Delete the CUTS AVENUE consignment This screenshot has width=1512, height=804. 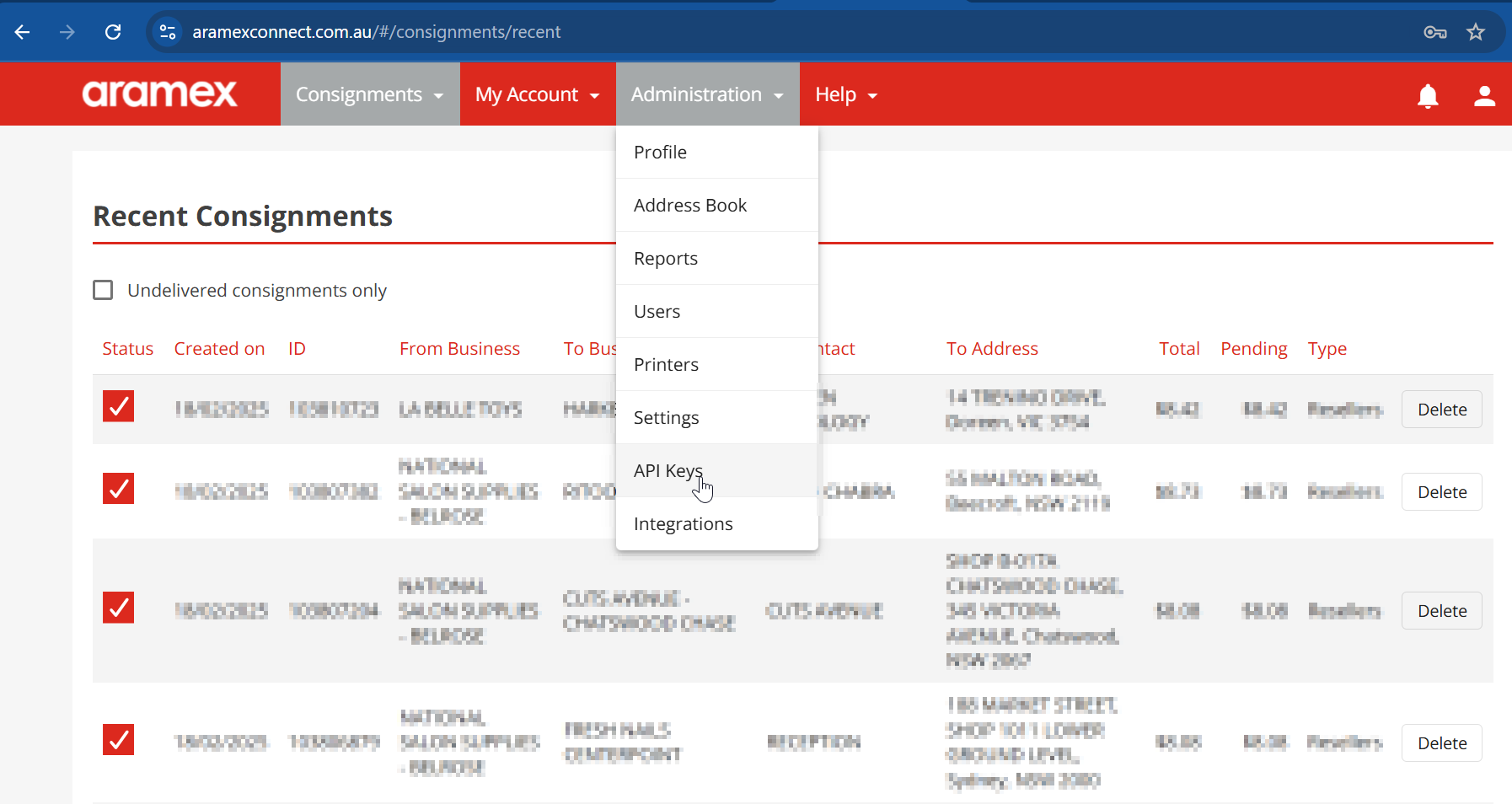click(x=1441, y=611)
